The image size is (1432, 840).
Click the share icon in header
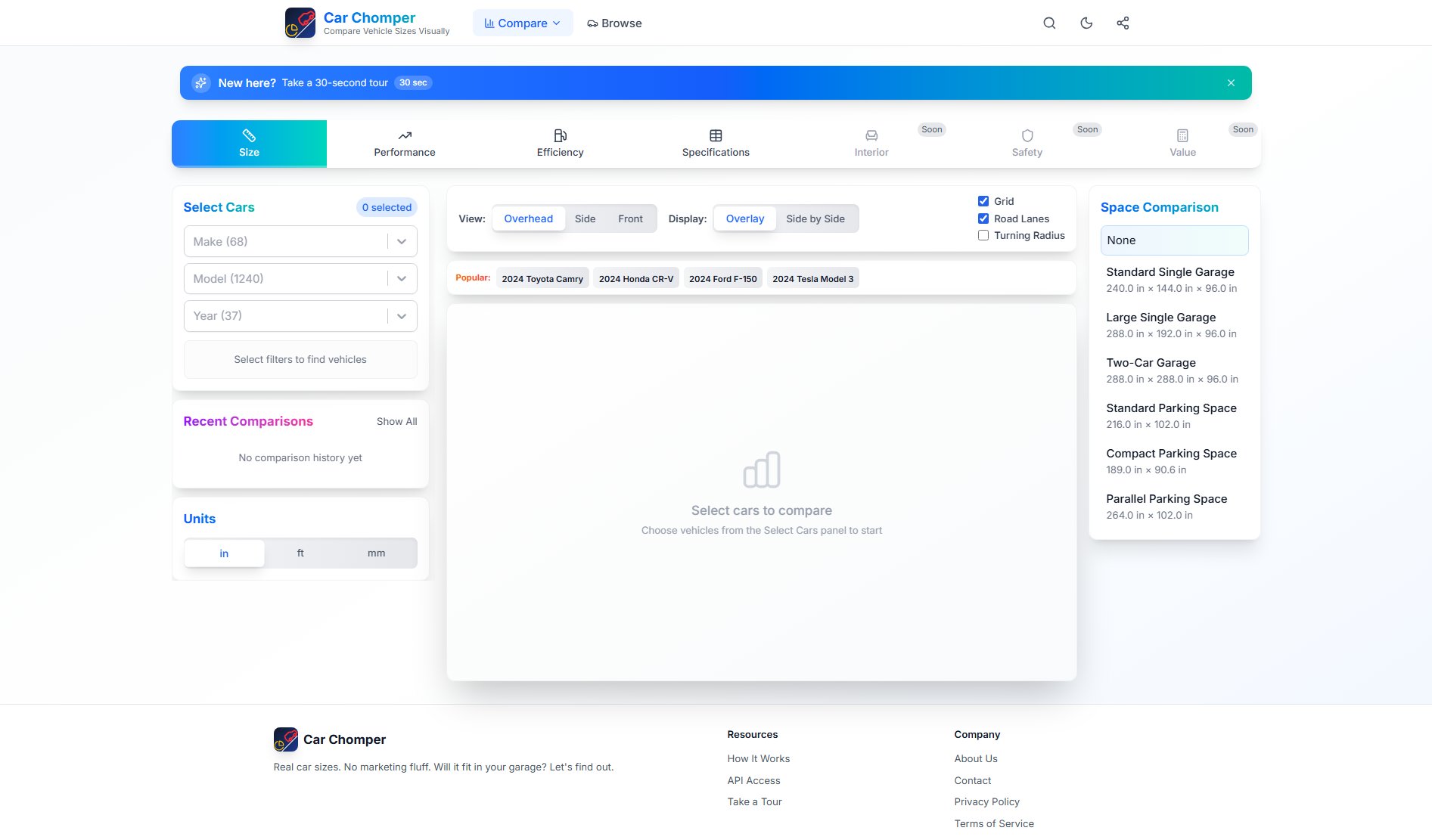(1123, 23)
